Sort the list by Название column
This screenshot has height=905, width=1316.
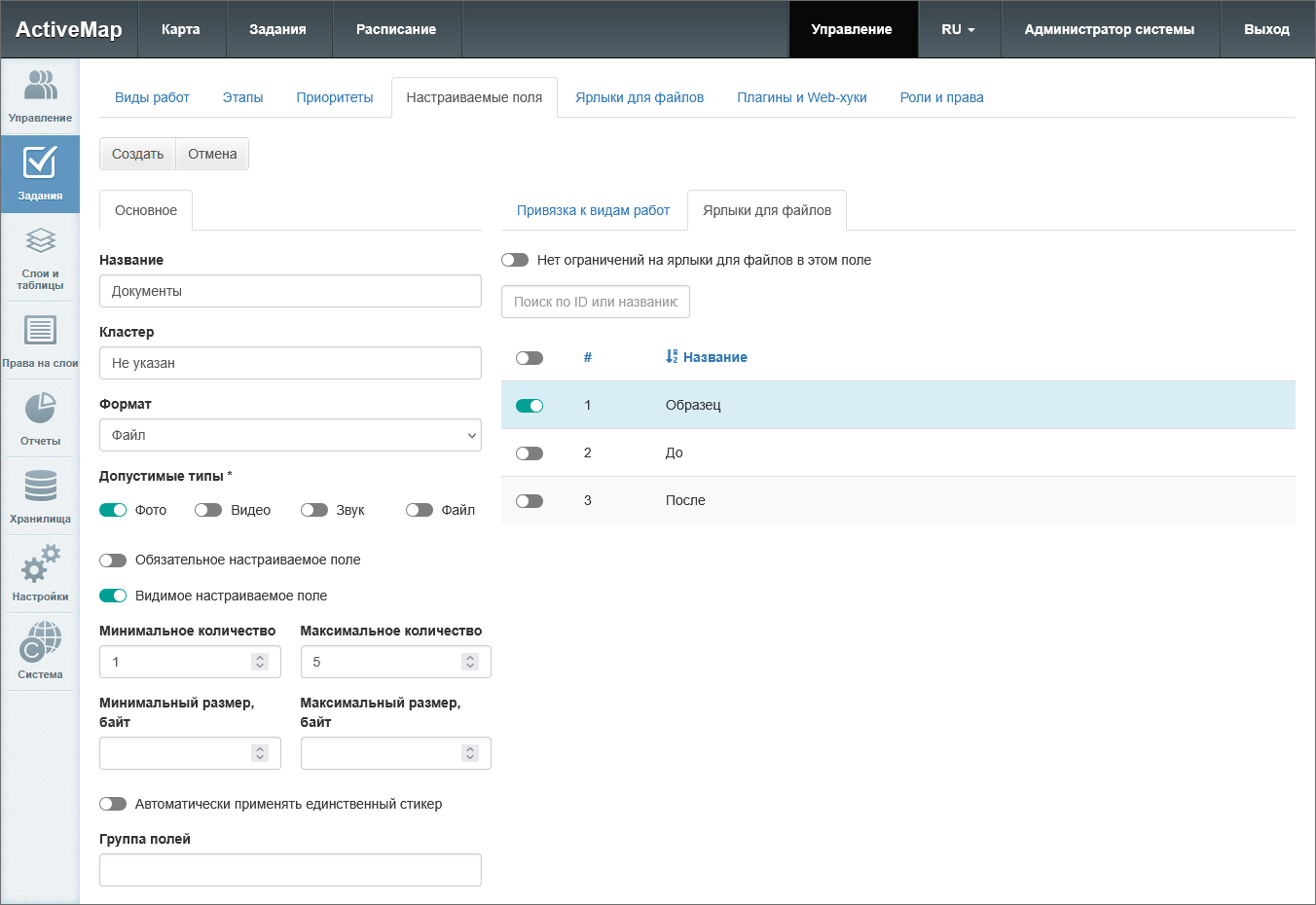click(713, 357)
